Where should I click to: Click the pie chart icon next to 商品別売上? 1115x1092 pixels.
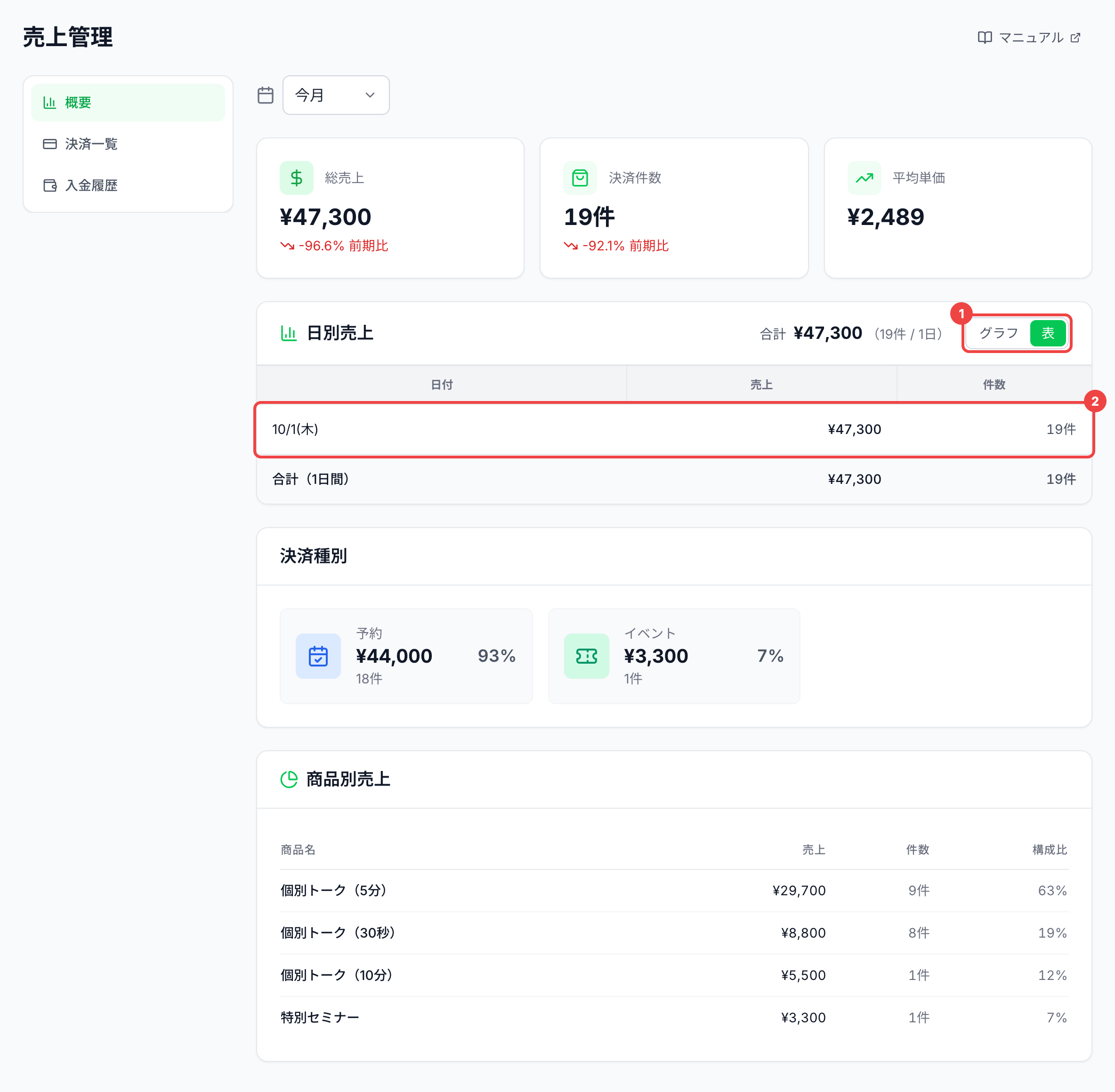pyautogui.click(x=289, y=779)
